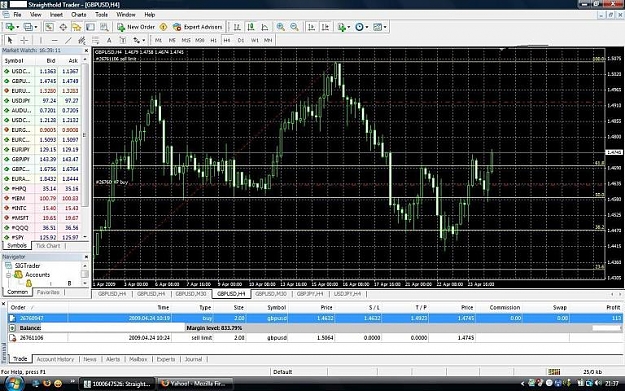Switch to the D1 timeframe
625x391 pixels.
pos(240,40)
